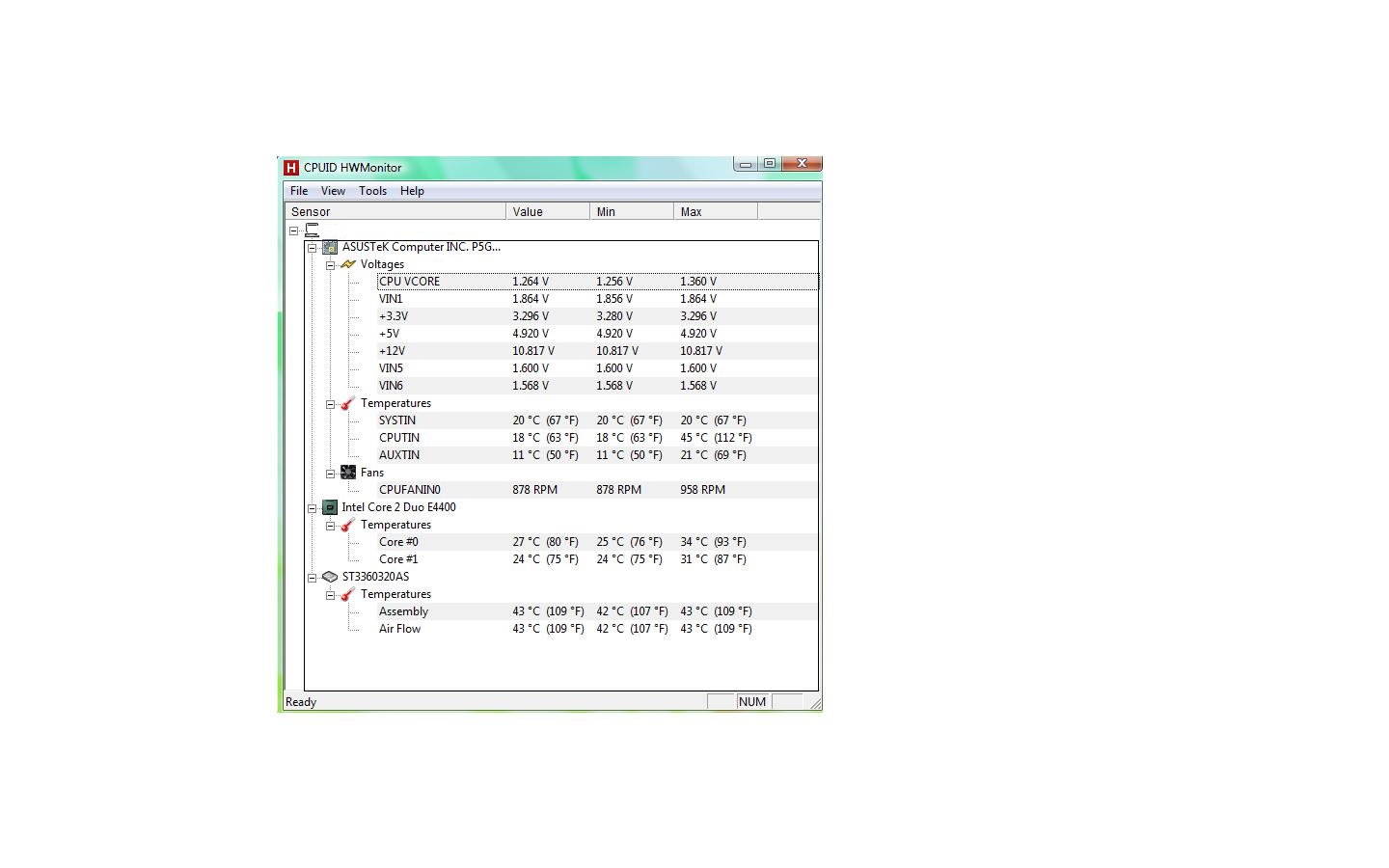The width and height of the screenshot is (1389, 868).
Task: Click ASUSTeK Computer INC. label
Action: tap(421, 247)
